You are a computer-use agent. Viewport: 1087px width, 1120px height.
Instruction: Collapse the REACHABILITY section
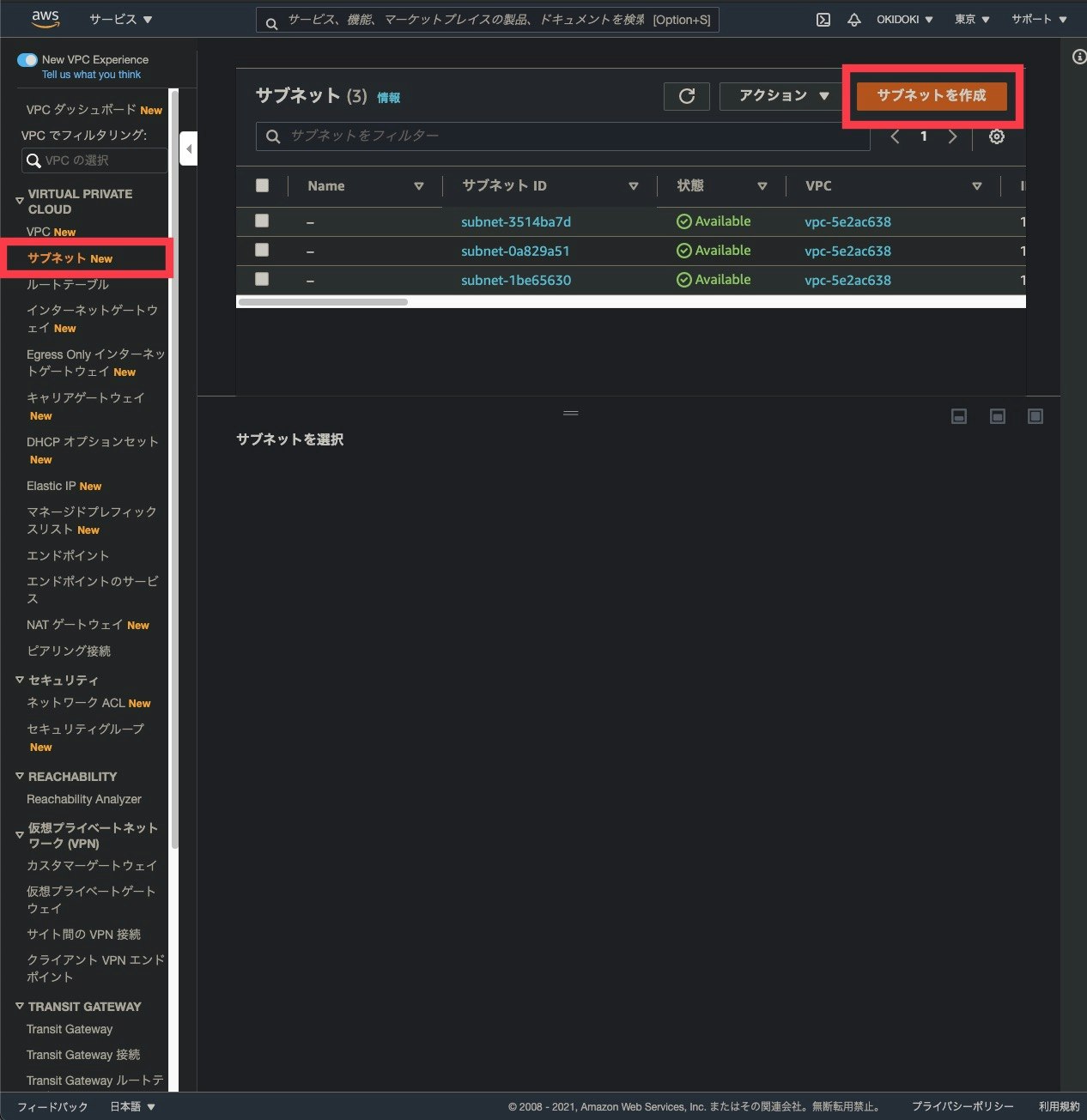coord(20,776)
